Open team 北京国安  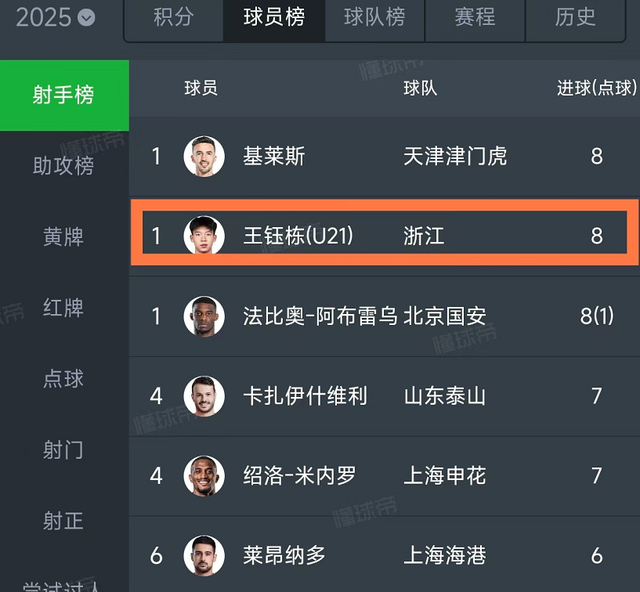(445, 316)
